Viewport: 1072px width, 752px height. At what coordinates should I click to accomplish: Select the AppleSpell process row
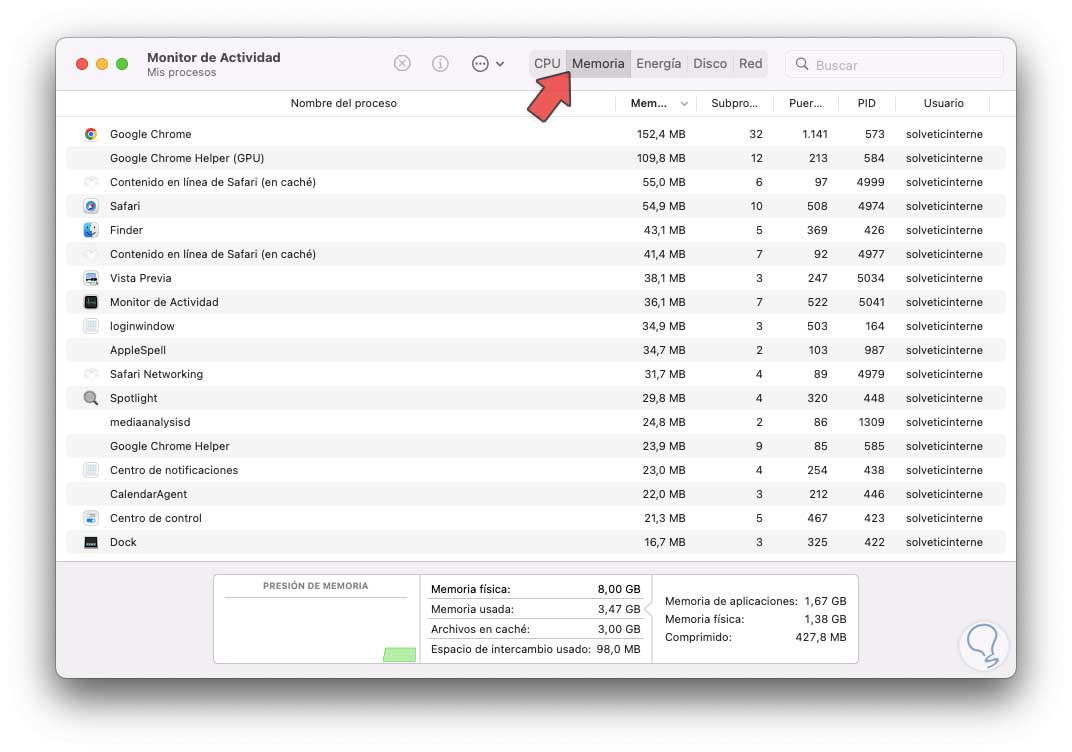point(536,350)
